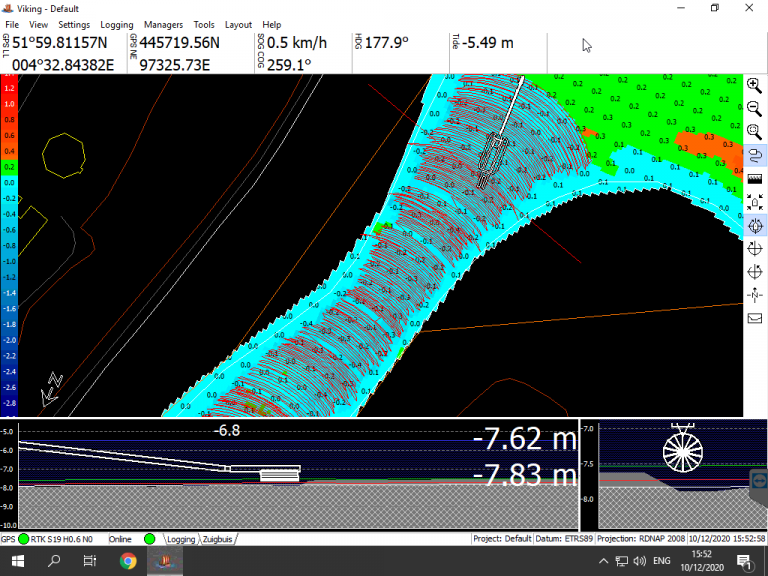Image resolution: width=768 pixels, height=576 pixels.
Task: Switch to the Zuigbuis tab
Action: coord(217,539)
